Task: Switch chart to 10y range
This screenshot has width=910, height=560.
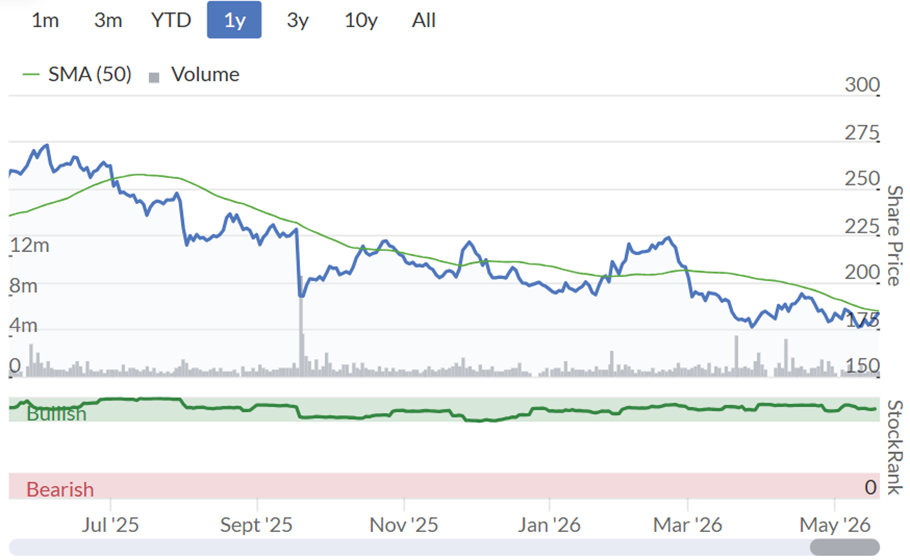Action: coord(361,20)
